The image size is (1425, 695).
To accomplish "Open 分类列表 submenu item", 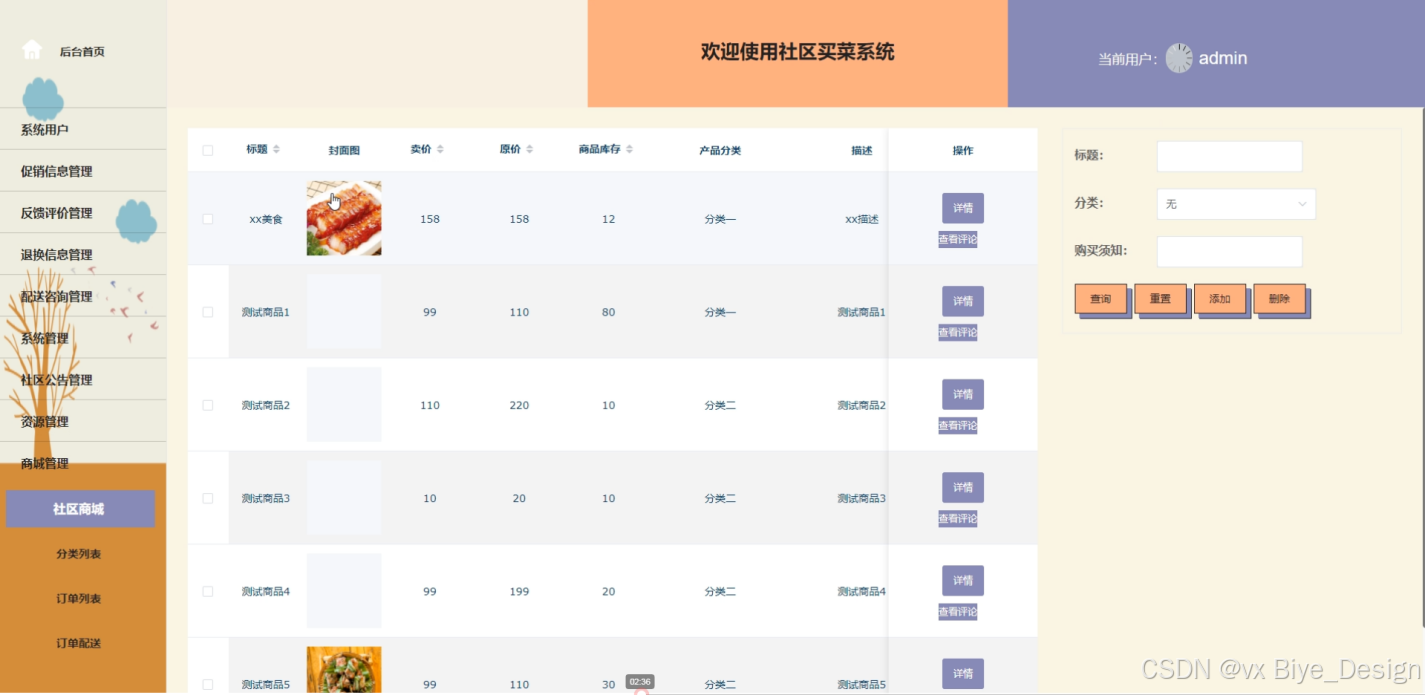I will pos(80,554).
